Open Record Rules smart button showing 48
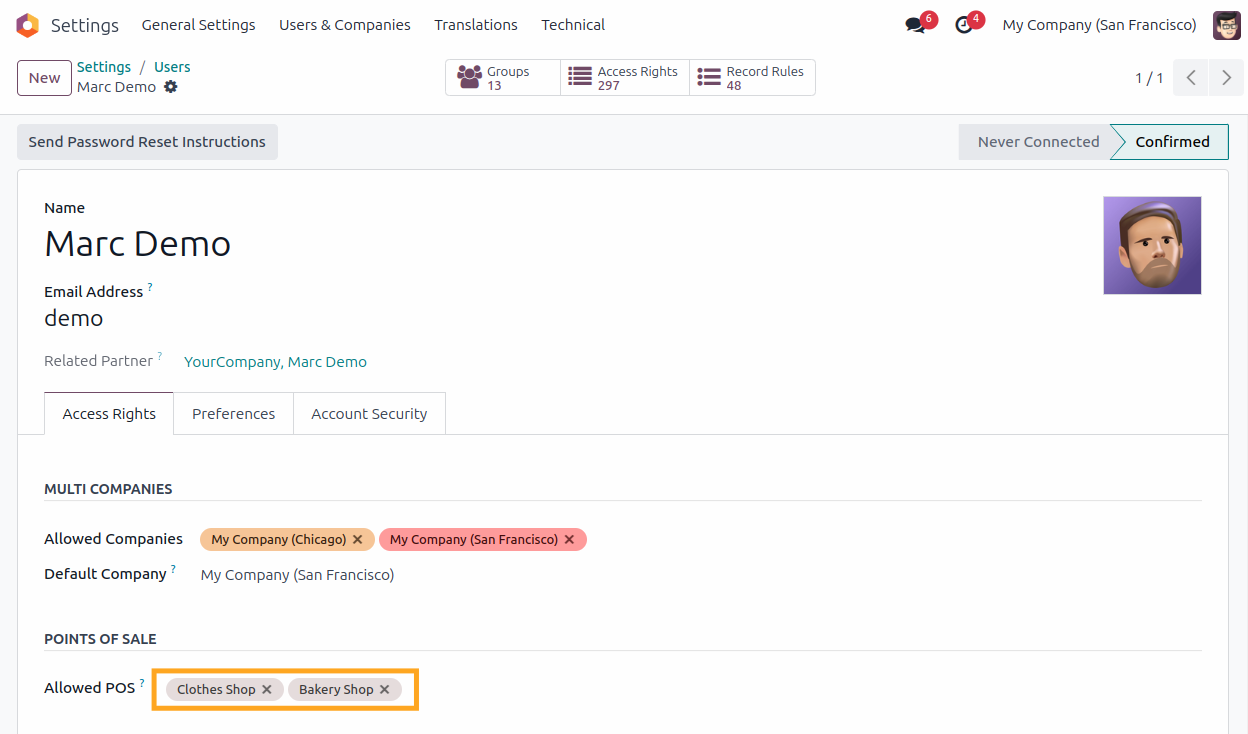1248x734 pixels. (752, 78)
